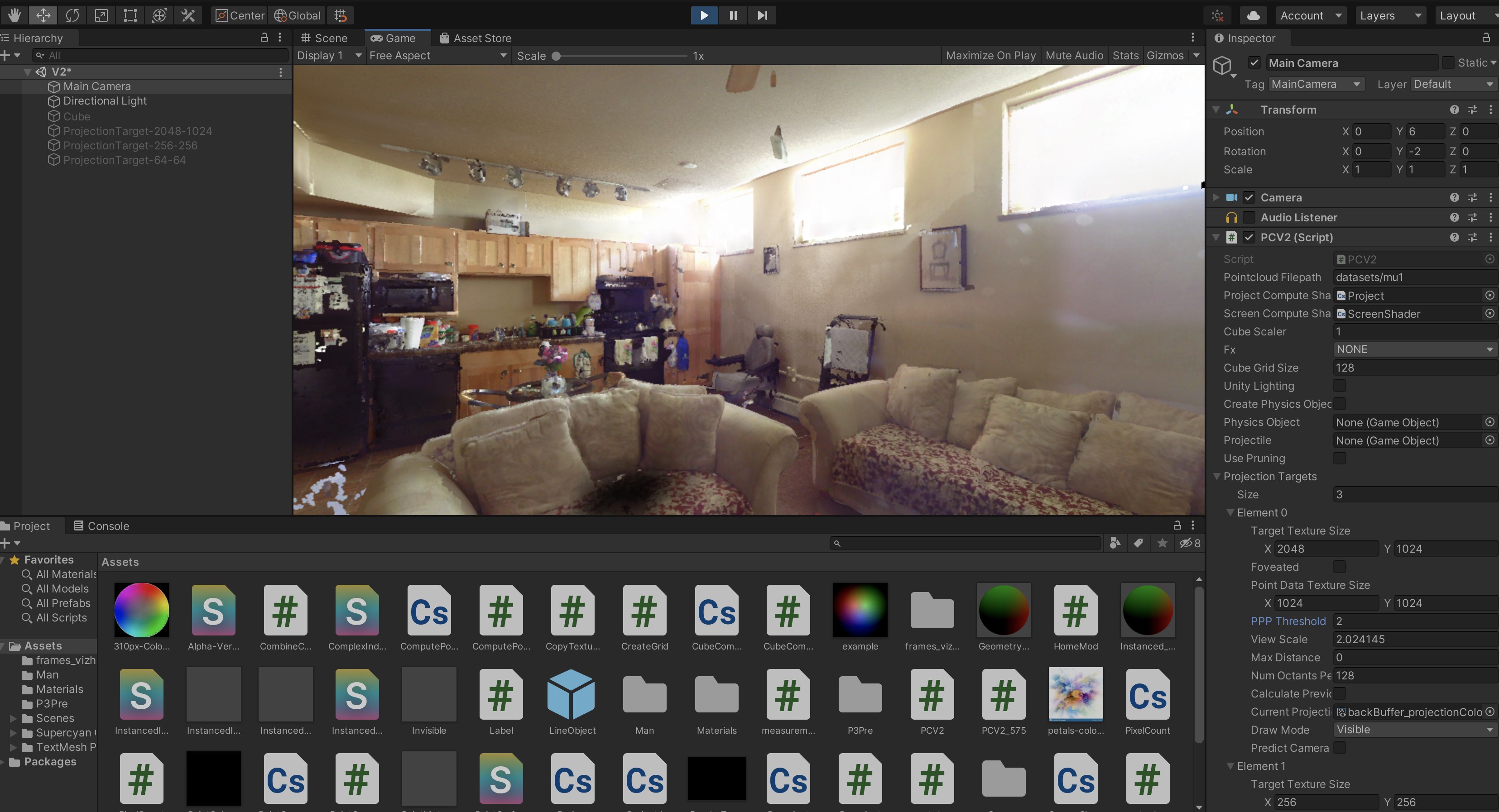Image resolution: width=1499 pixels, height=812 pixels.
Task: Open the Free Aspect dropdown
Action: point(437,55)
